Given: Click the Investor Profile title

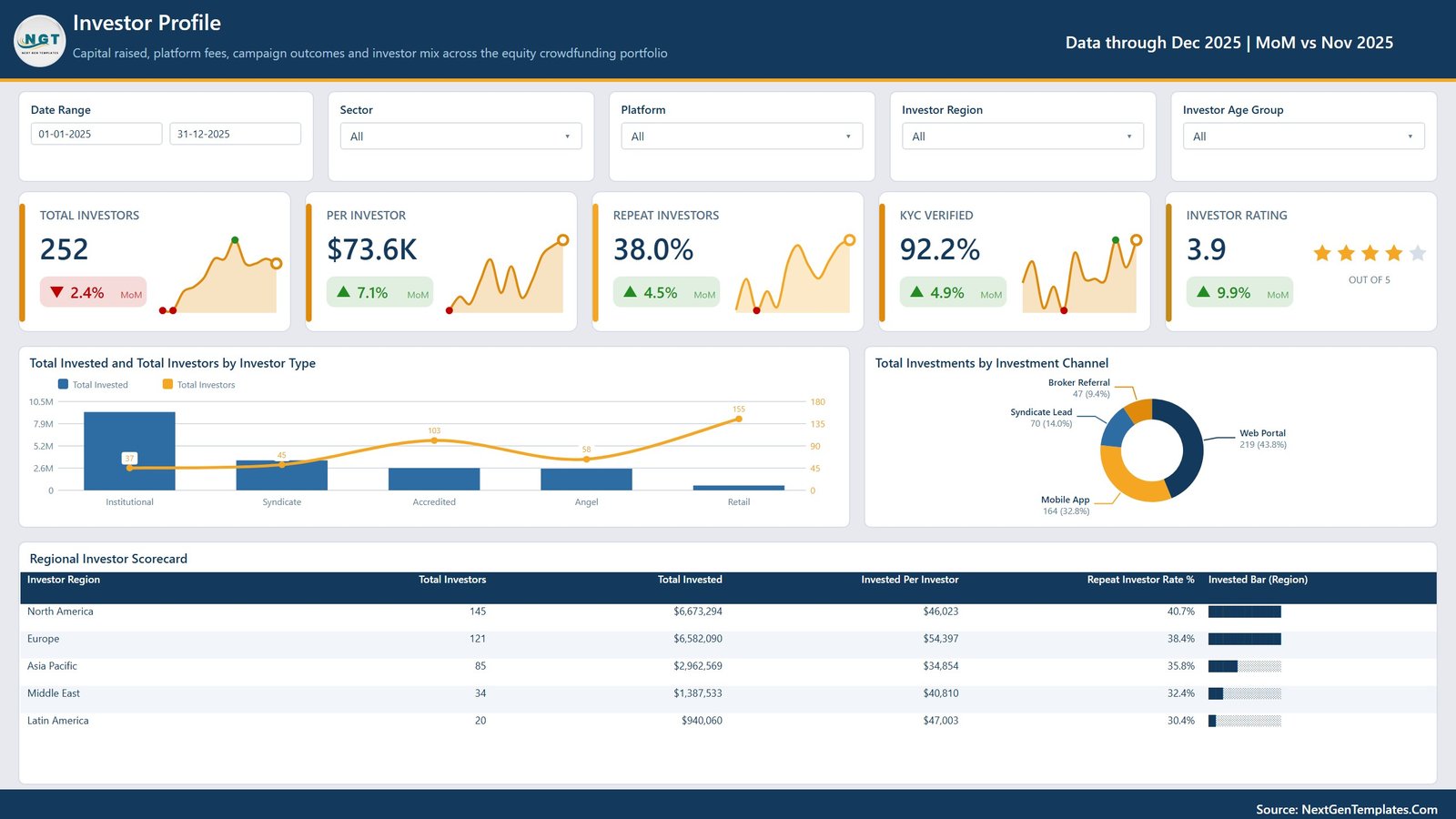Looking at the screenshot, I should (147, 23).
